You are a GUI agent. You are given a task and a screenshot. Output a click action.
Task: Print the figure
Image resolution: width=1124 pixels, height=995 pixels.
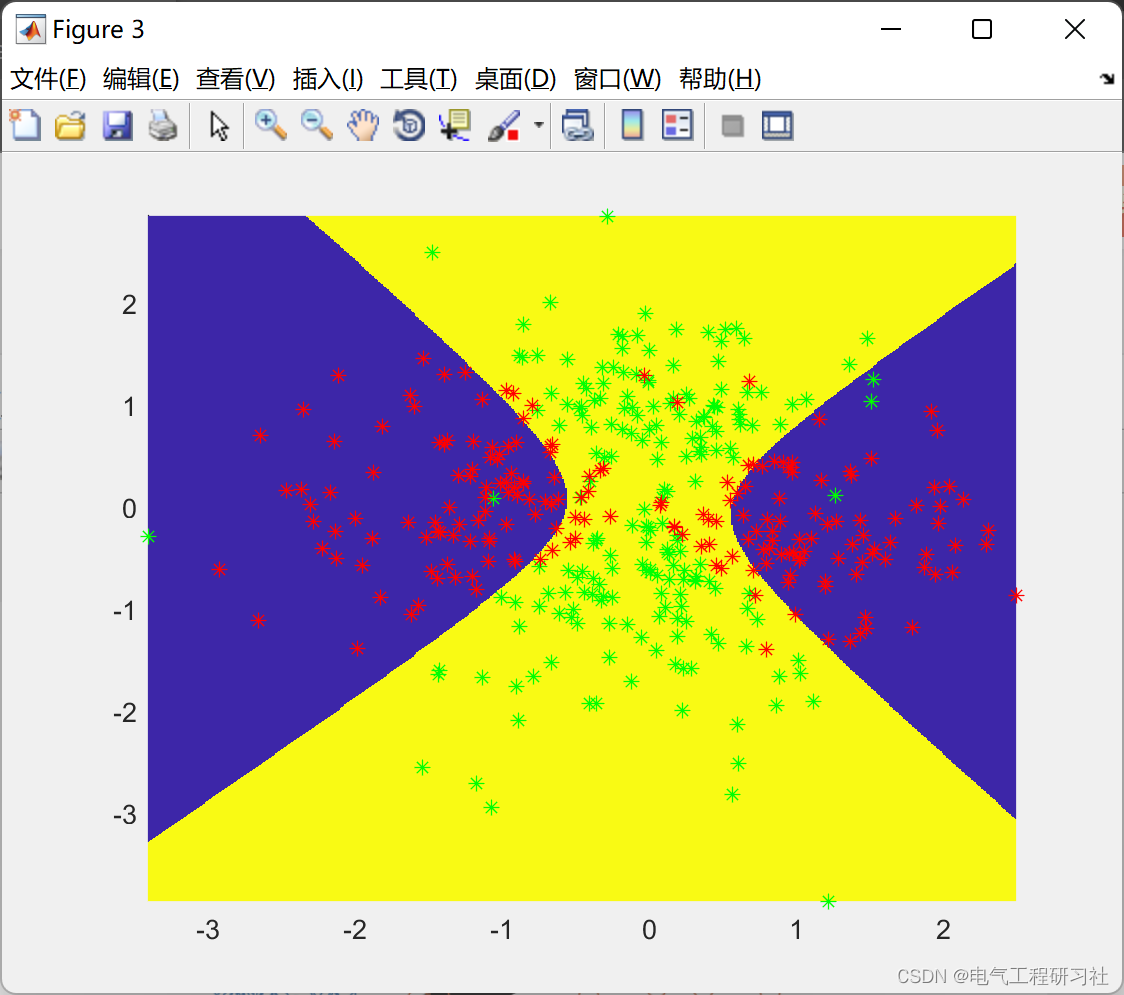163,125
